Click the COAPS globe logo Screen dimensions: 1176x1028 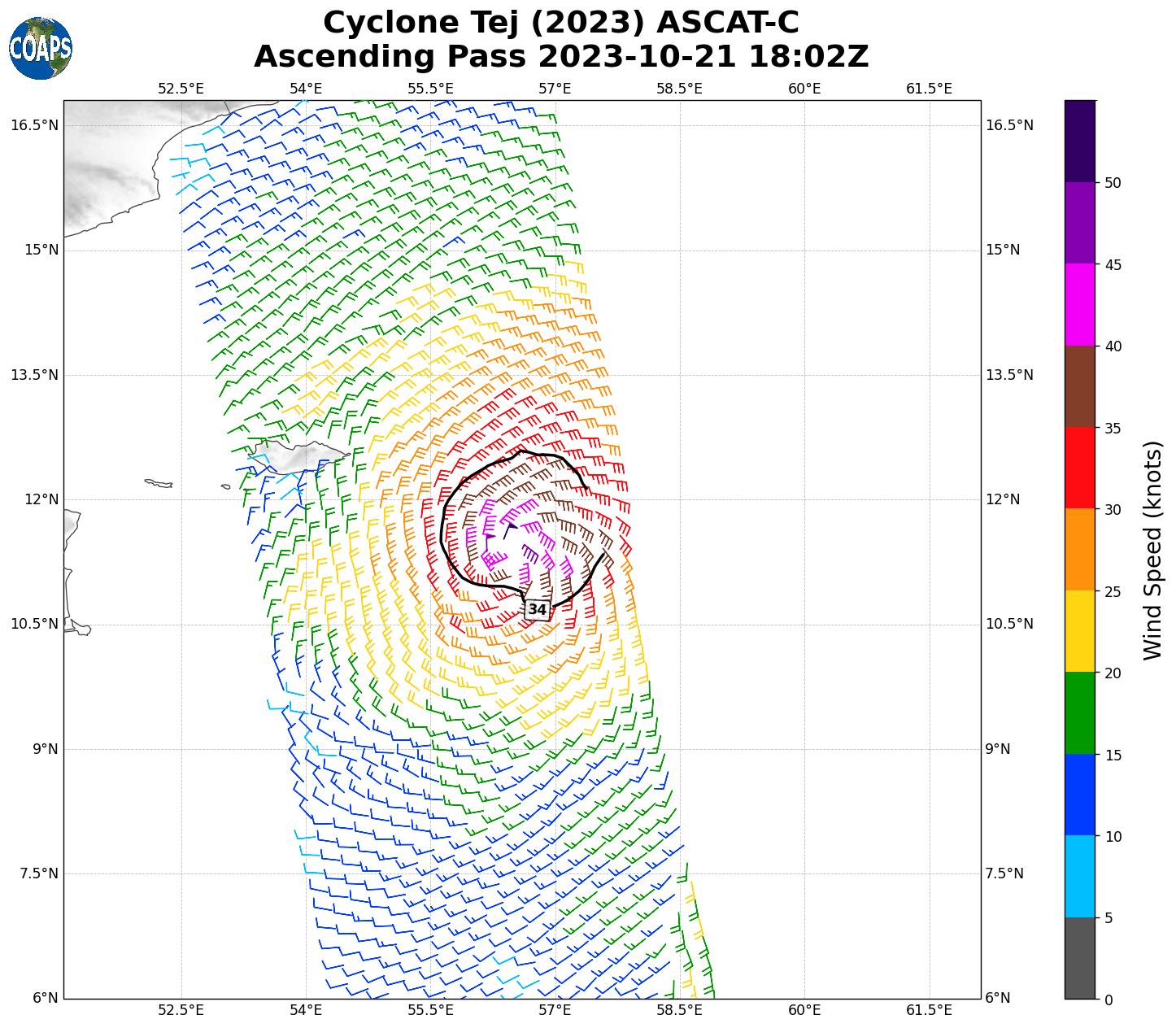click(x=41, y=49)
